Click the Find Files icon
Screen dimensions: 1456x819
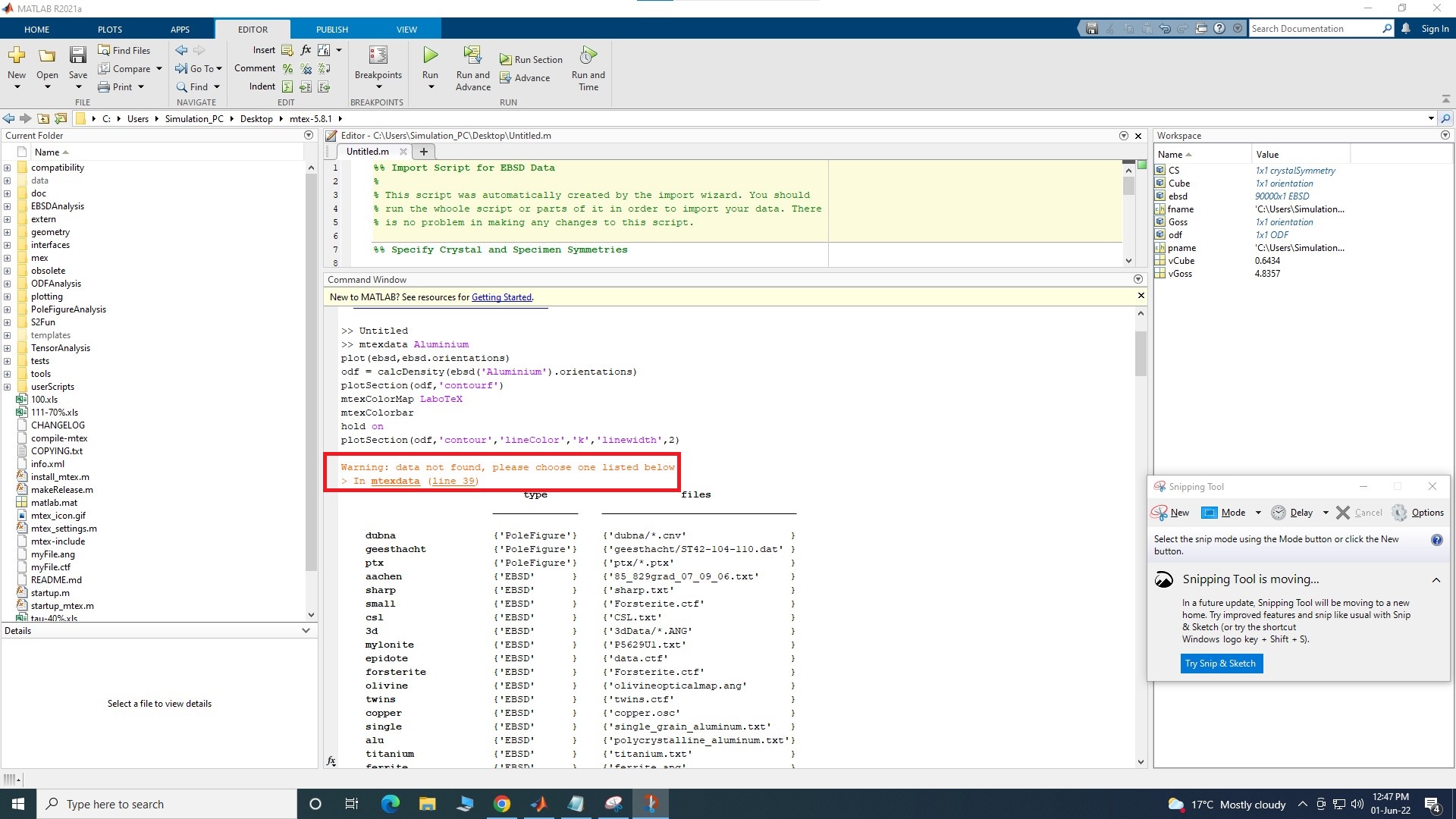click(x=104, y=50)
